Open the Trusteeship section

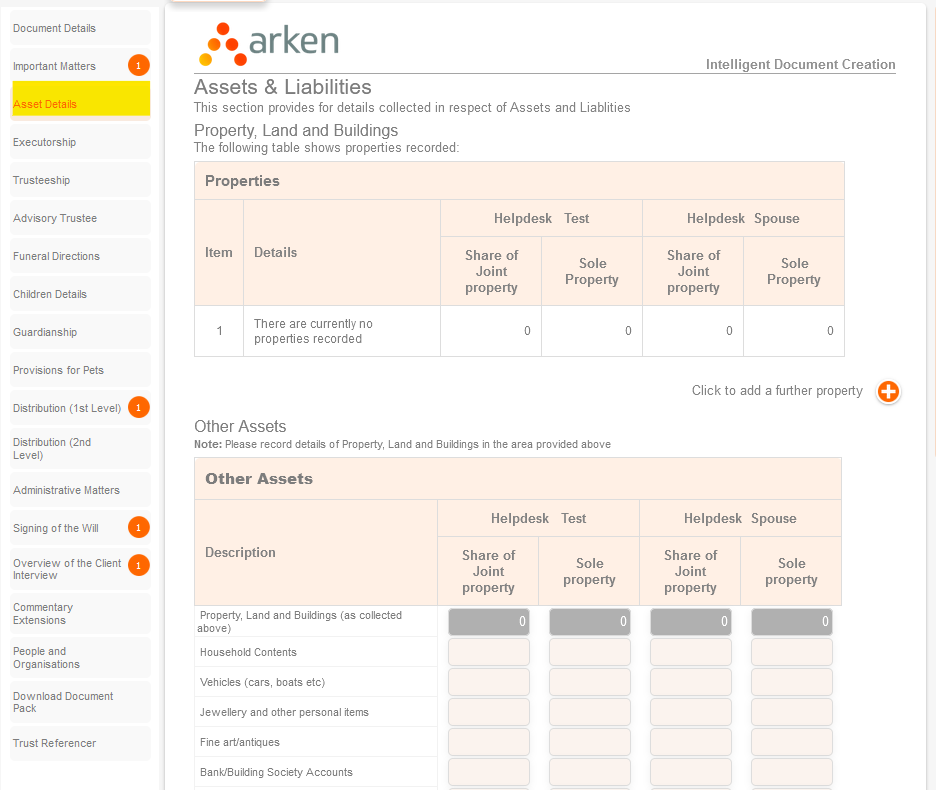[x=41, y=180]
